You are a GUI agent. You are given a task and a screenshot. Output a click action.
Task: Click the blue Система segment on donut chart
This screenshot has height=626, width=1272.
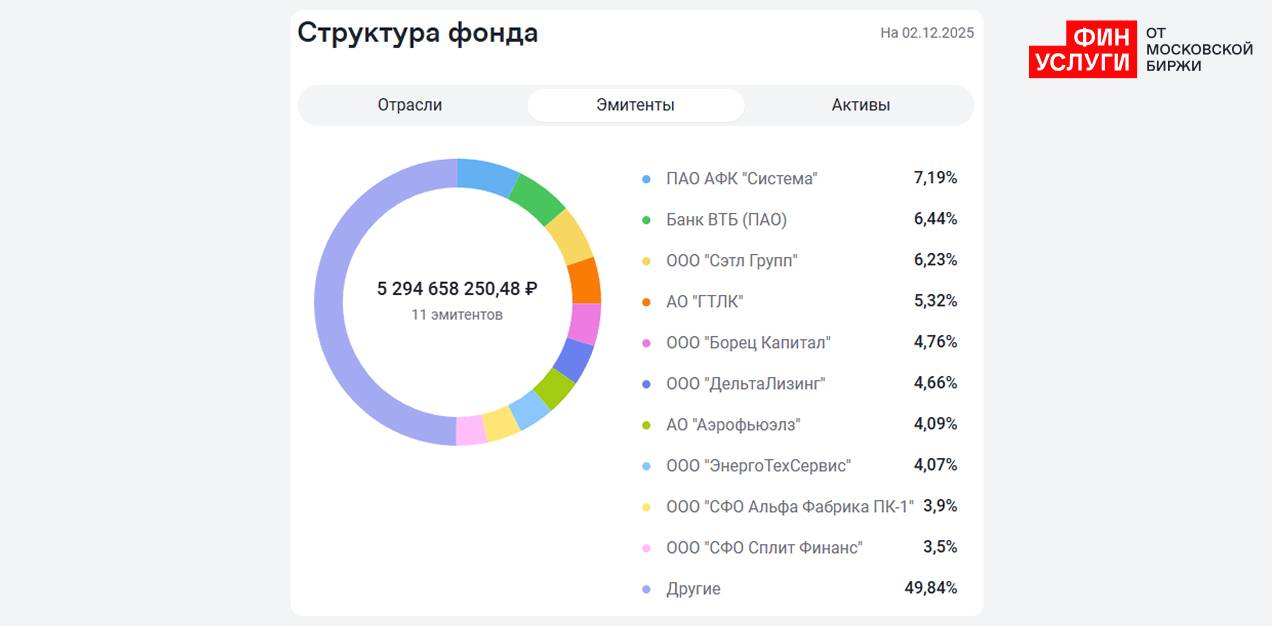(486, 176)
